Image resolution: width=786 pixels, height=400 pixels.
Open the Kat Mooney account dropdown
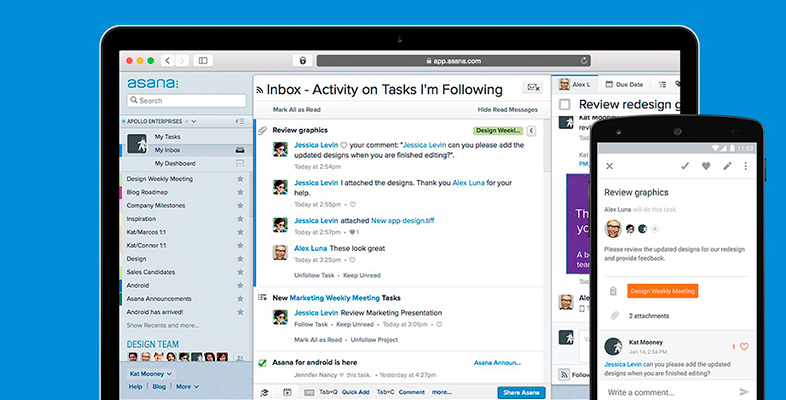coord(150,373)
